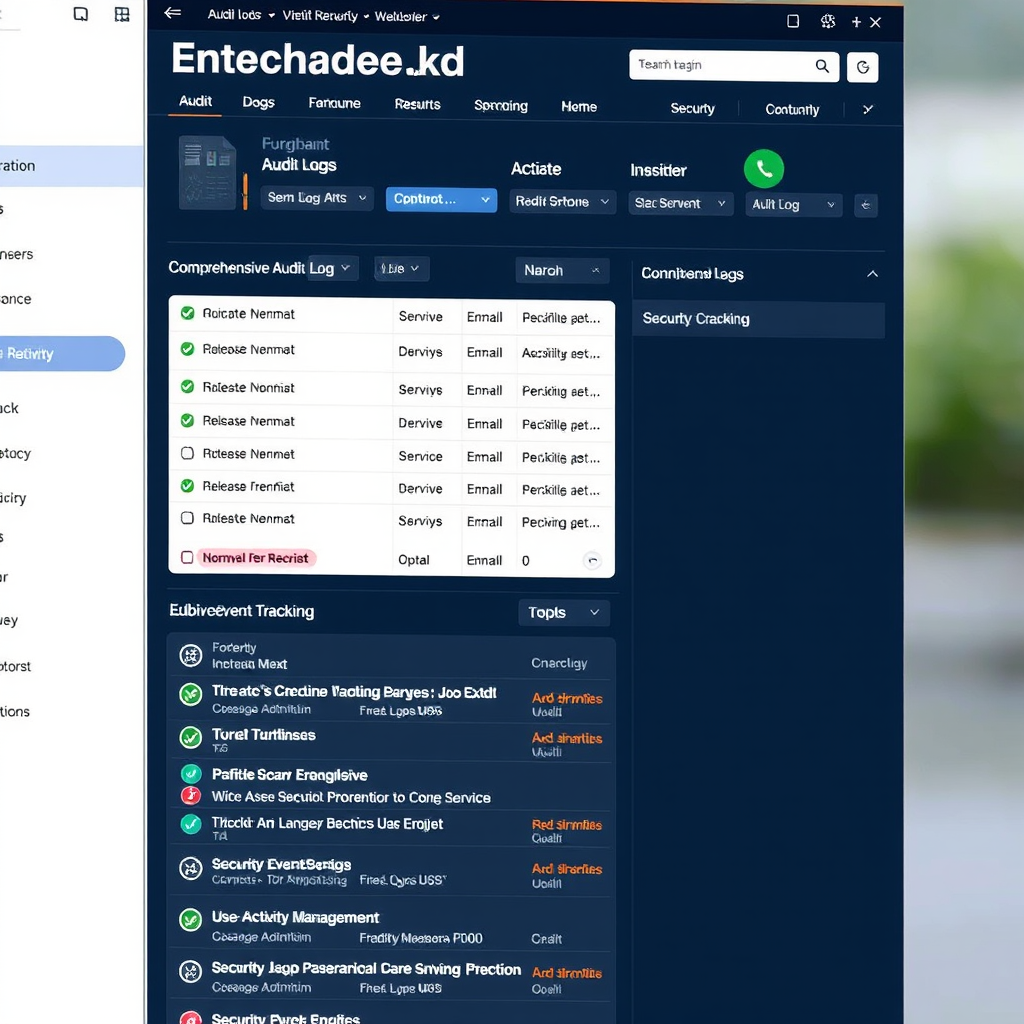Check the Normal fer Recrist row checkbox
The width and height of the screenshot is (1024, 1024).
click(x=187, y=558)
